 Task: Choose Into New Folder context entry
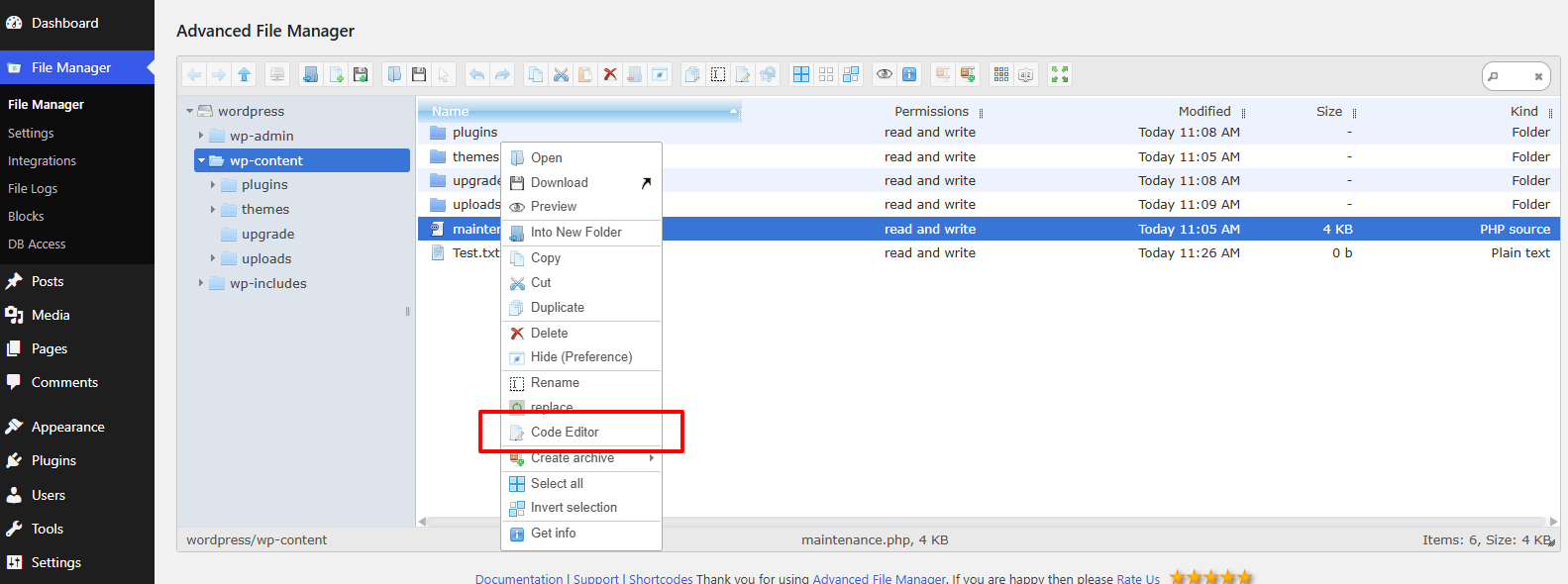[x=581, y=232]
